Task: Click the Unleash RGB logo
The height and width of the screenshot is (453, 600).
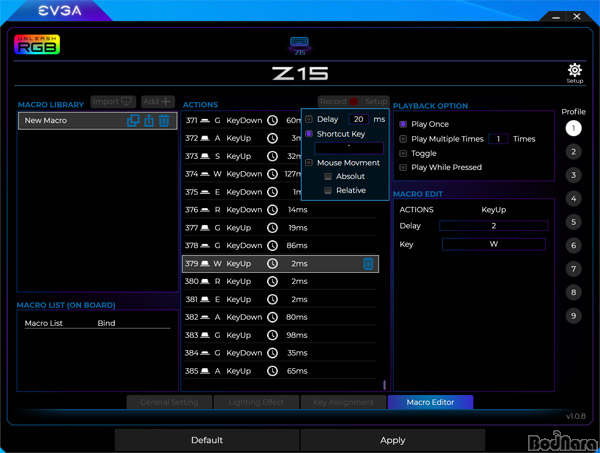Action: [37, 44]
